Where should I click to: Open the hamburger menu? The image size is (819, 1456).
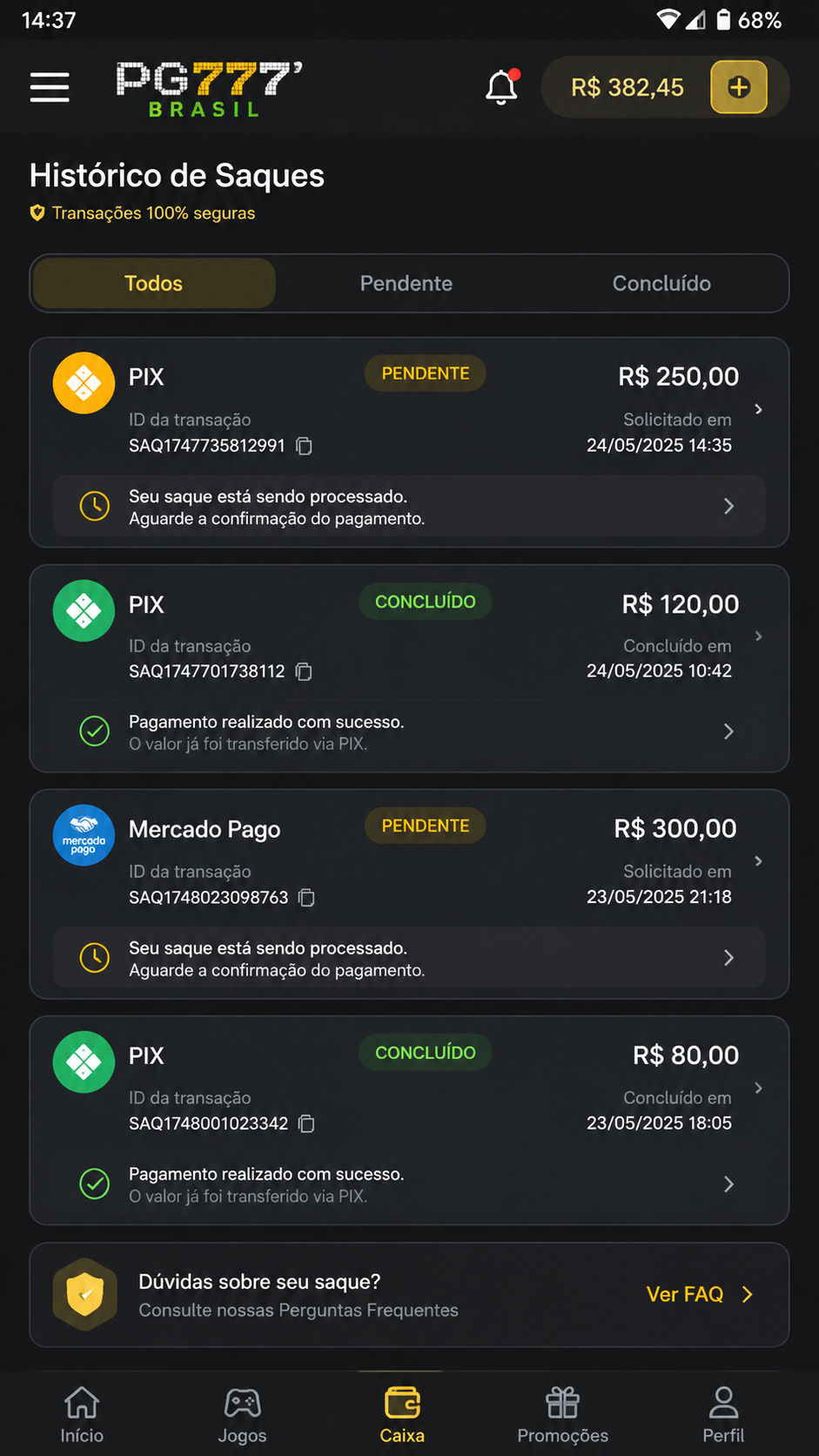coord(50,87)
